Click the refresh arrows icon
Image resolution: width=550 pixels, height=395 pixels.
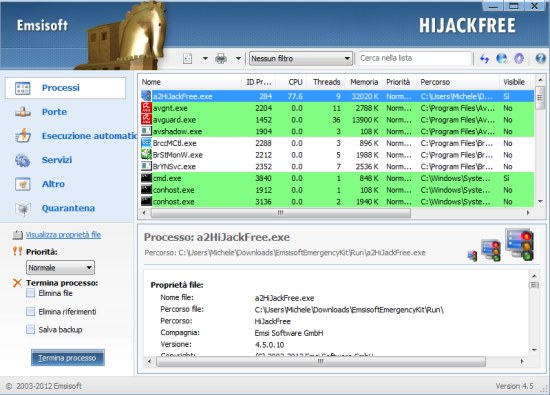click(485, 59)
